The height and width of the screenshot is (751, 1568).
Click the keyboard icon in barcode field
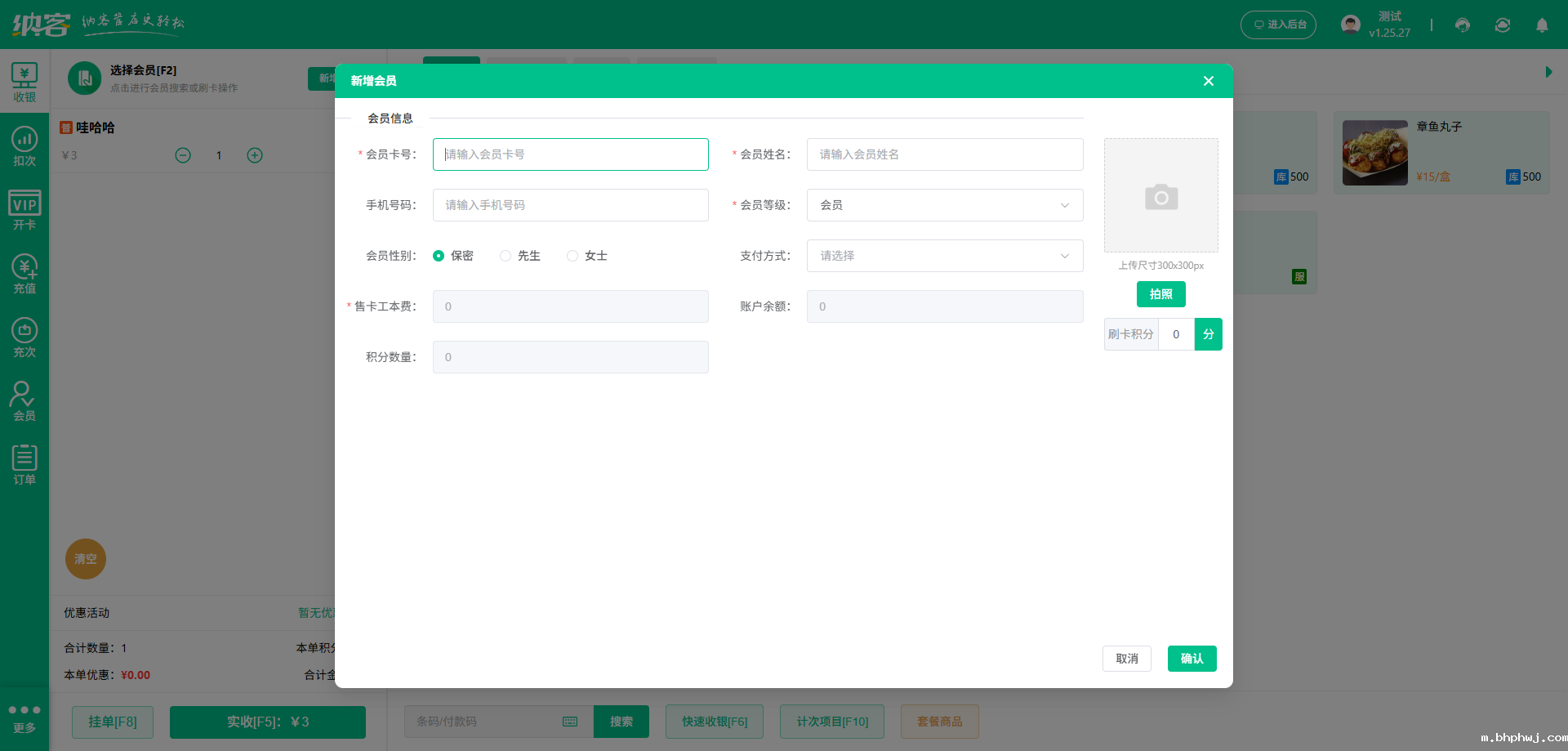tap(570, 722)
